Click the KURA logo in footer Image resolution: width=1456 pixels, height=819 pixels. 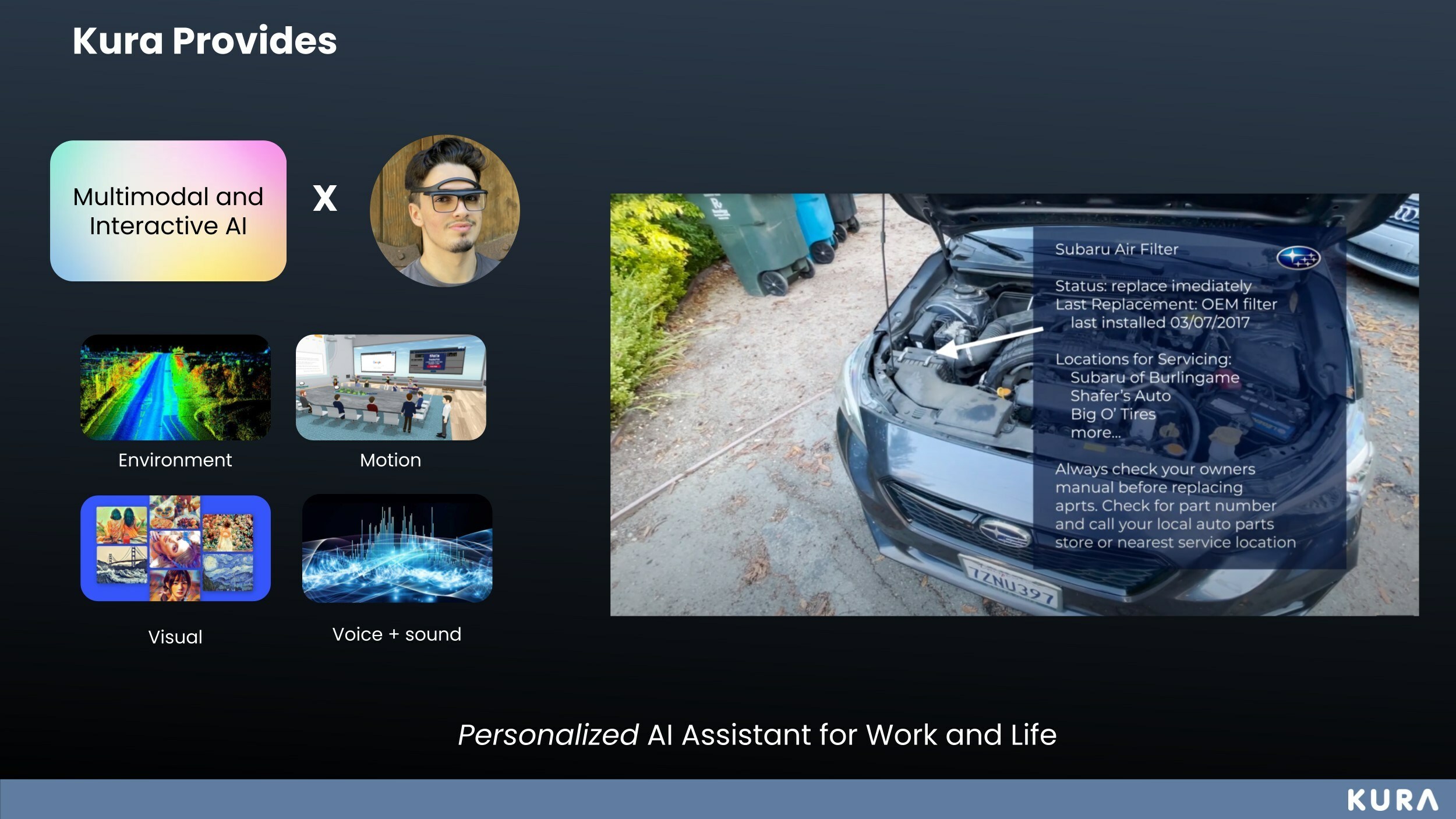1392,800
